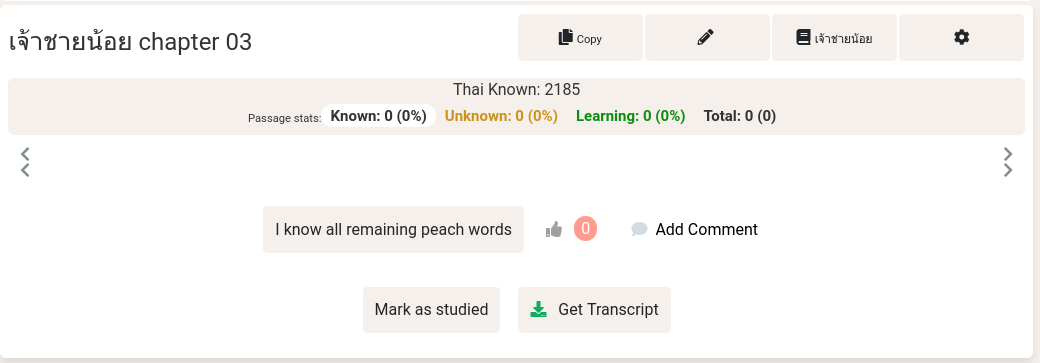Click the green download transcript icon
This screenshot has height=363, width=1040.
coord(539,309)
